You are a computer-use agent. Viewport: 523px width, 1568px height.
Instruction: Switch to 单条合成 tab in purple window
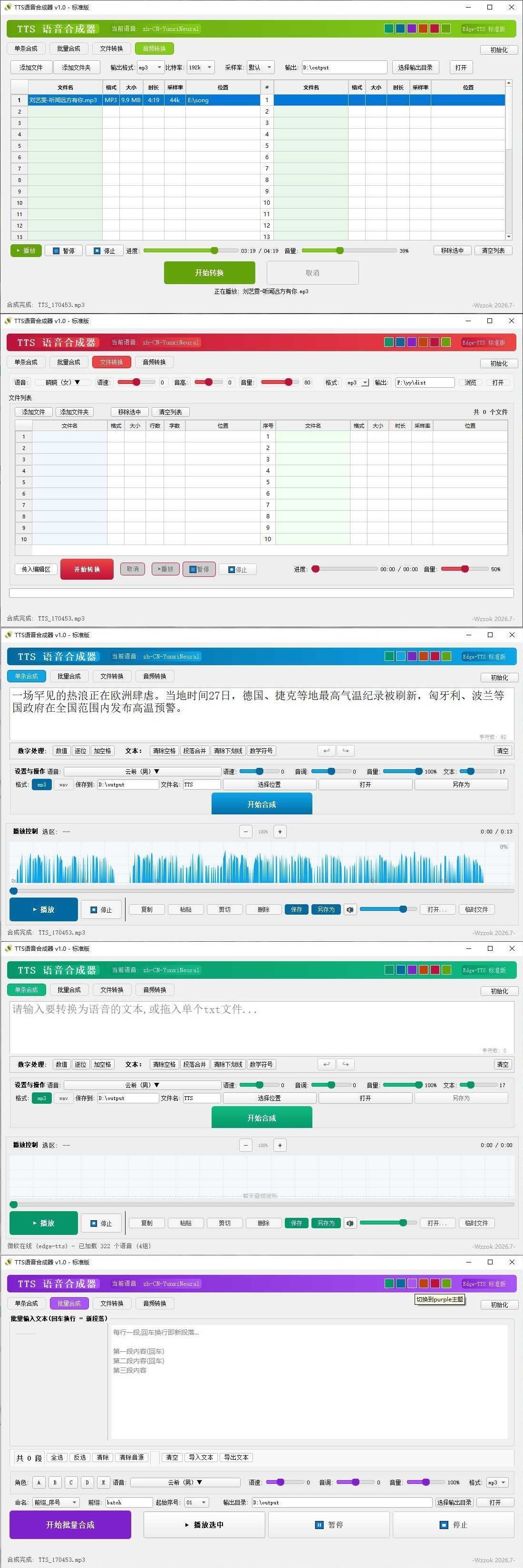click(26, 1303)
